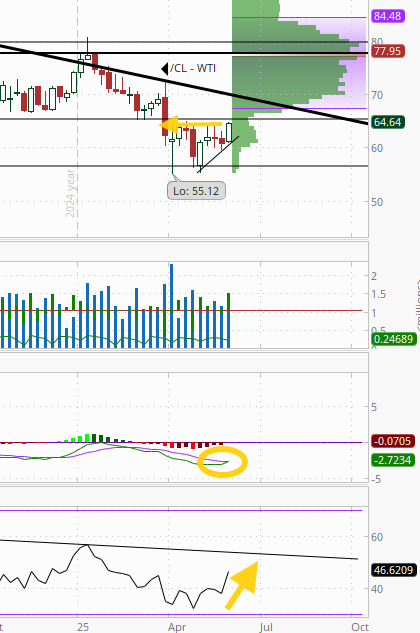
Task: Click the vertical 2024 year marker text
Action: point(70,193)
